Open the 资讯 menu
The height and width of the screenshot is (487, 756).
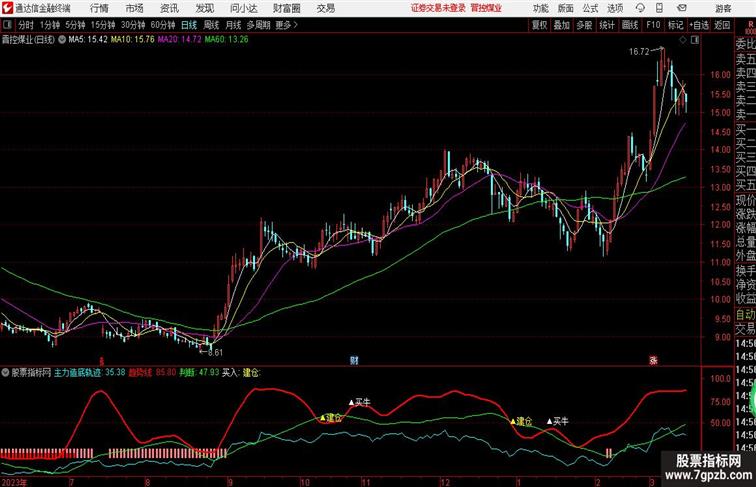click(169, 8)
